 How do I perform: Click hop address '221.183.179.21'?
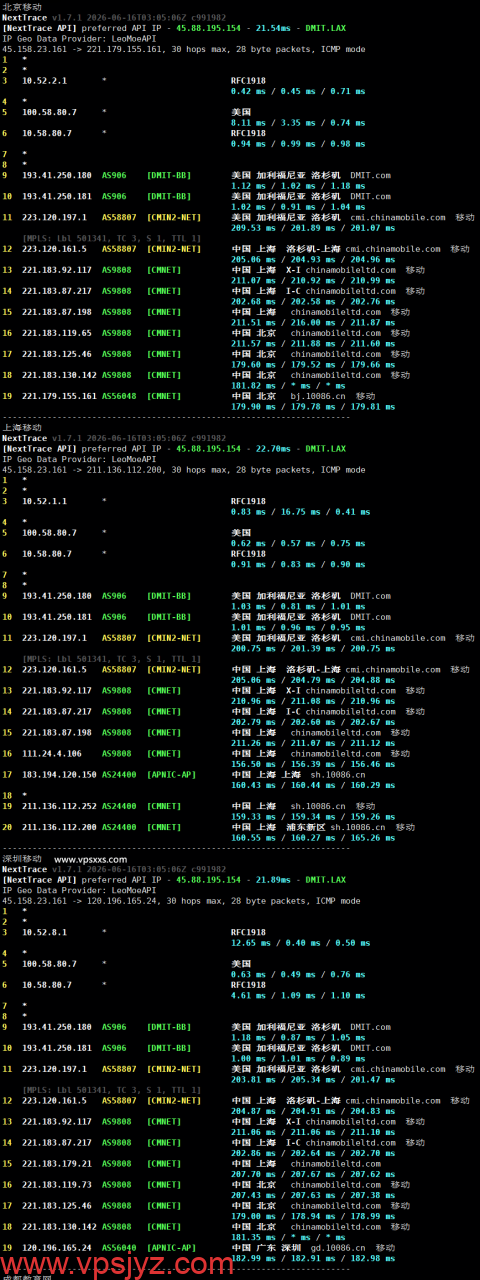point(57,1162)
